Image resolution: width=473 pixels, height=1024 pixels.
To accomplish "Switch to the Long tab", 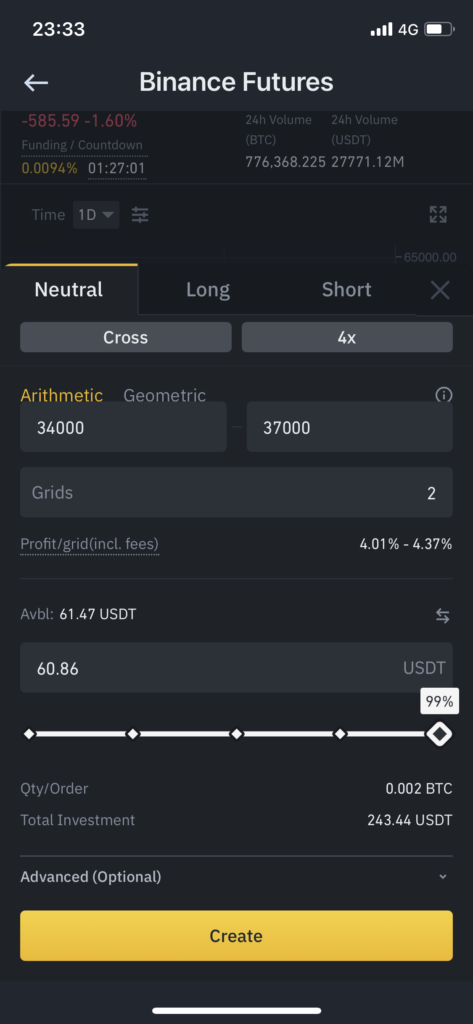I will pos(208,289).
